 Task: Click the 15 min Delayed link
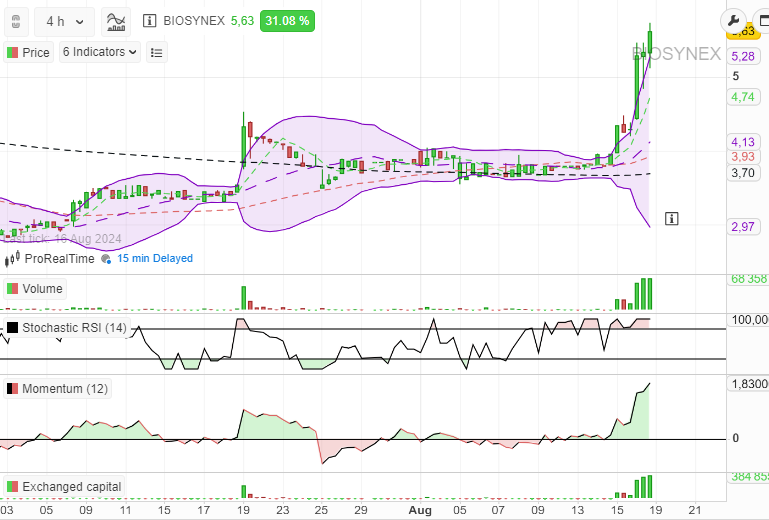click(155, 258)
